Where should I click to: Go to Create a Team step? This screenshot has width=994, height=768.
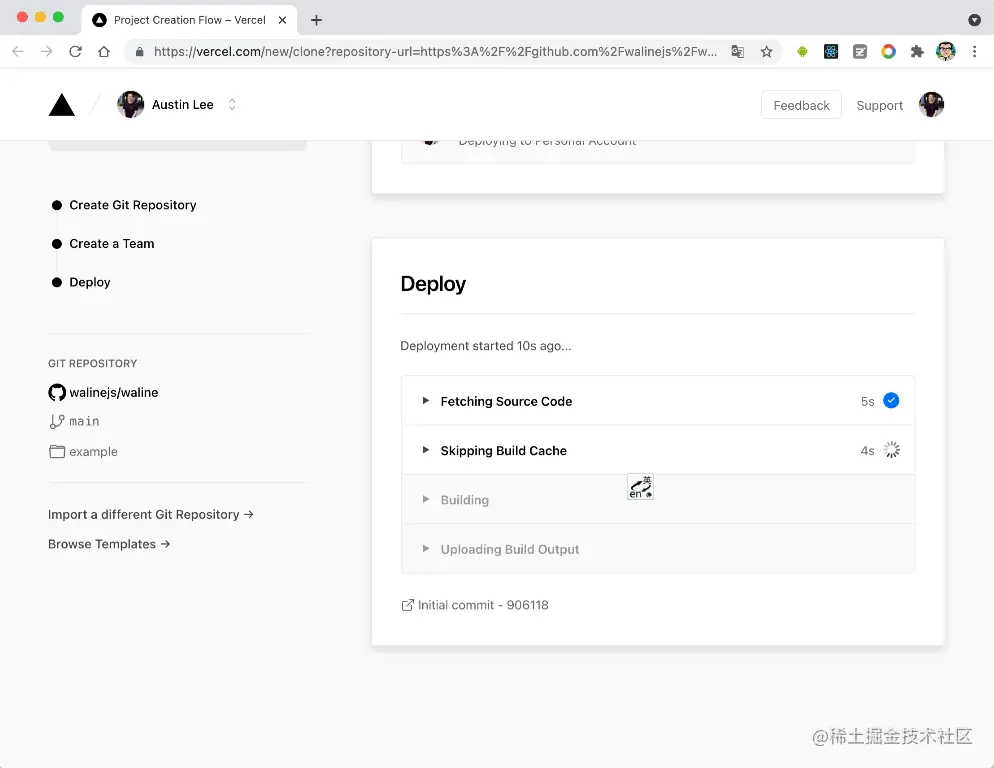coord(112,244)
